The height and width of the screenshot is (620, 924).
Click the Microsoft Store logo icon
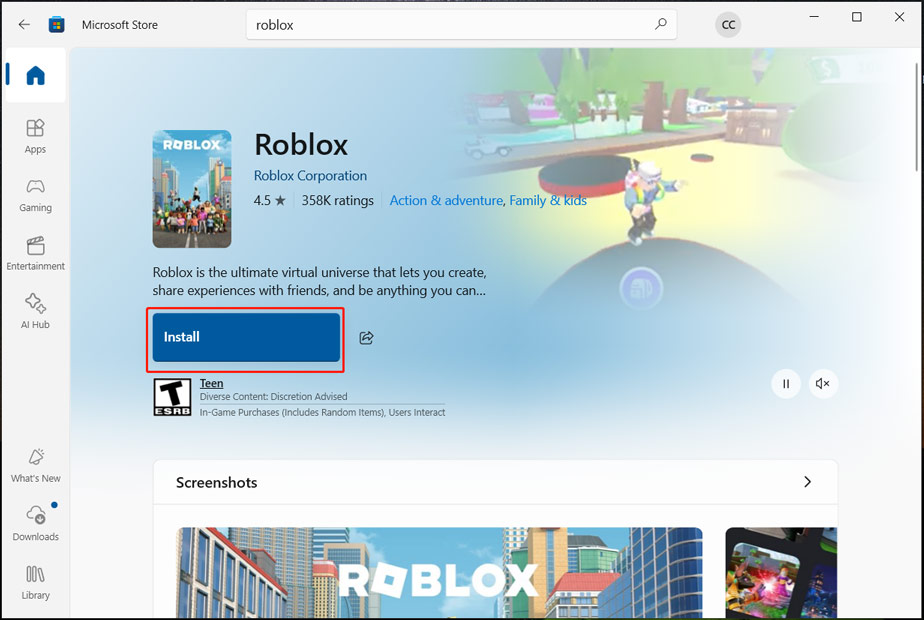57,25
